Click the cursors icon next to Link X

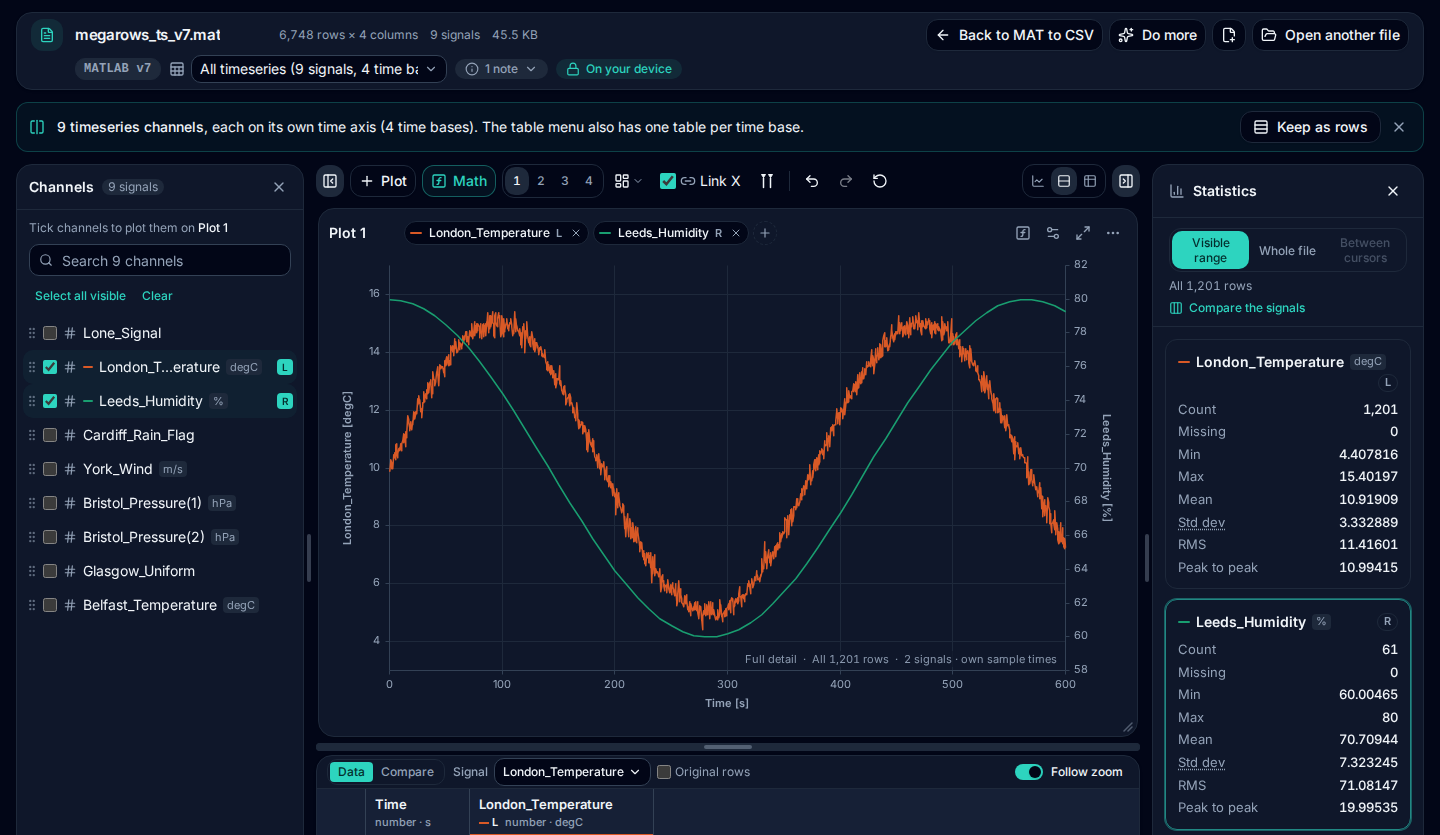pos(767,181)
